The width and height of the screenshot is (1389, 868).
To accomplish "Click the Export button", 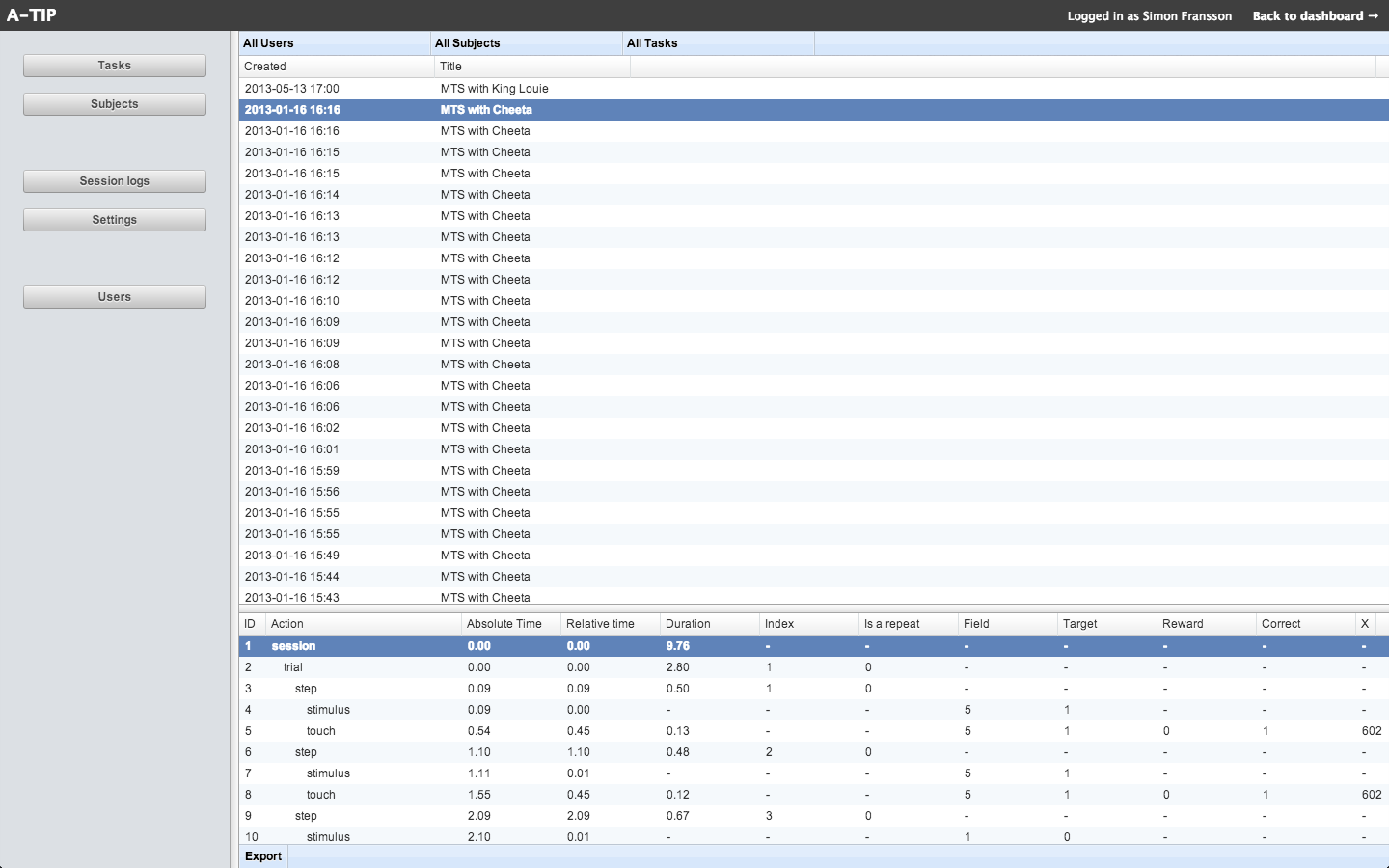I will tap(263, 856).
